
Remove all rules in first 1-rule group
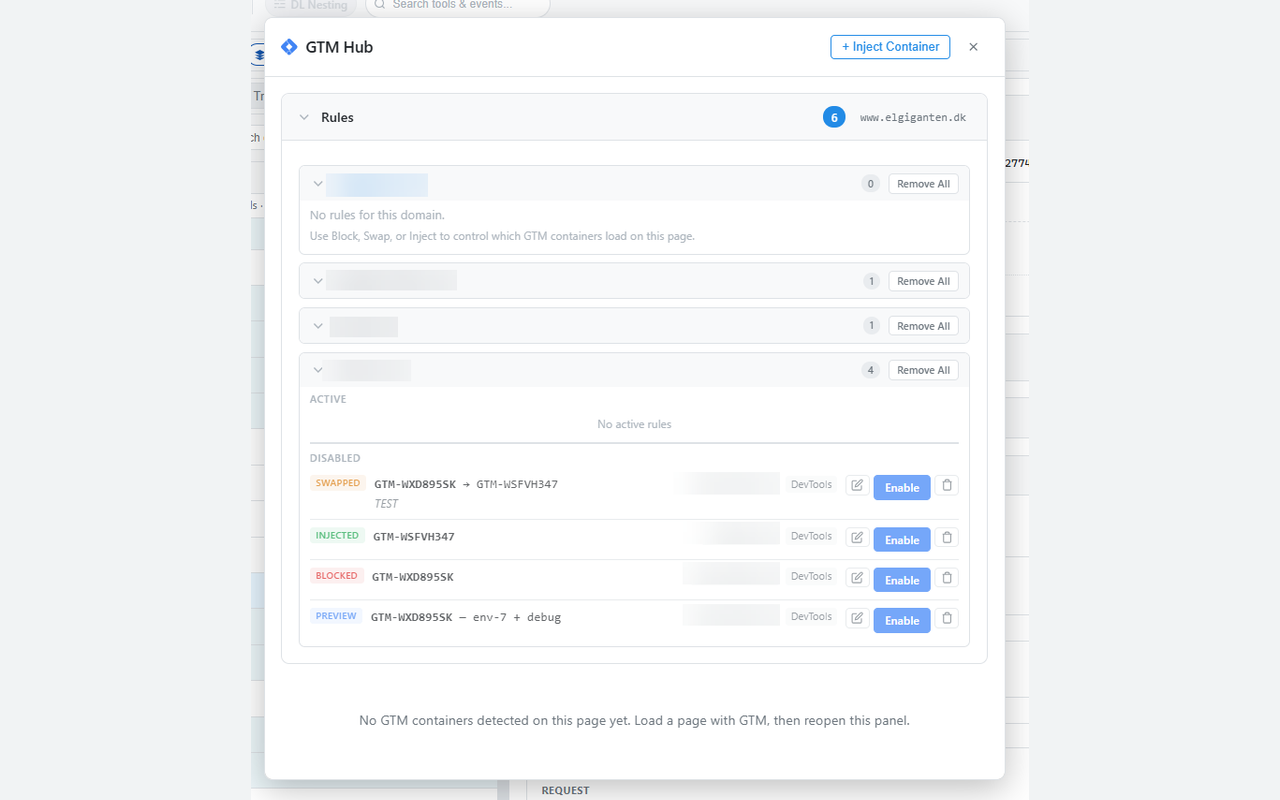click(923, 281)
